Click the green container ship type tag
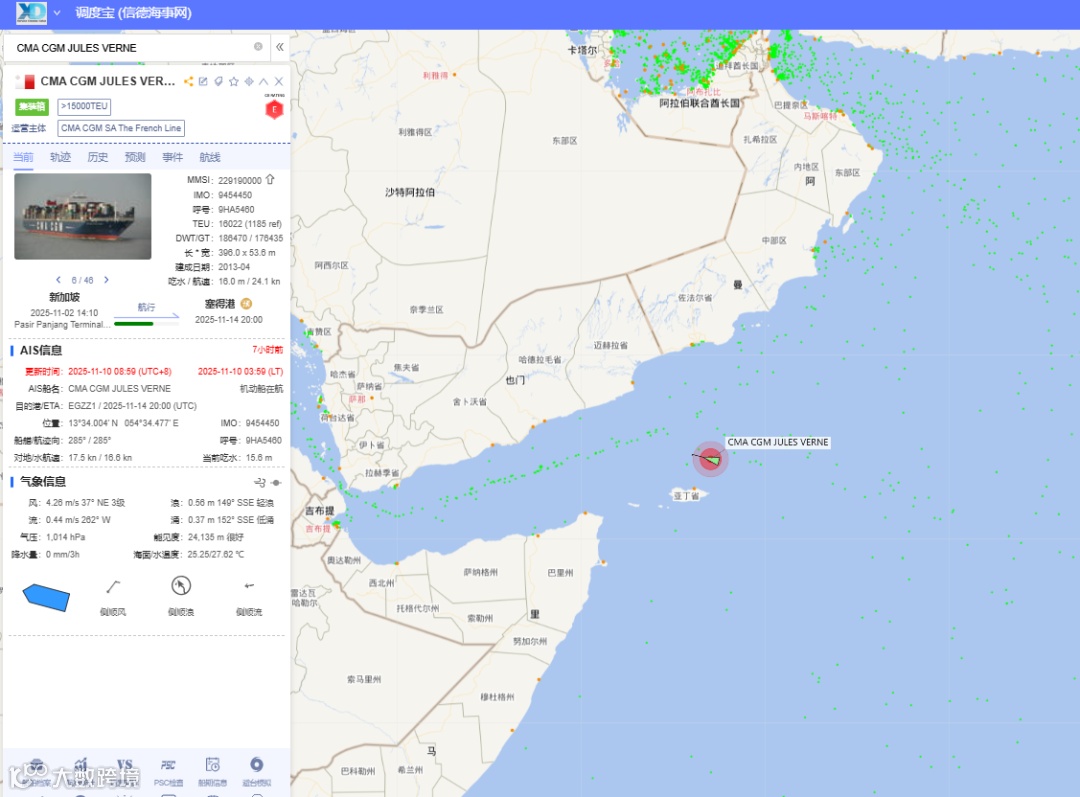Image resolution: width=1080 pixels, height=797 pixels. coord(32,106)
